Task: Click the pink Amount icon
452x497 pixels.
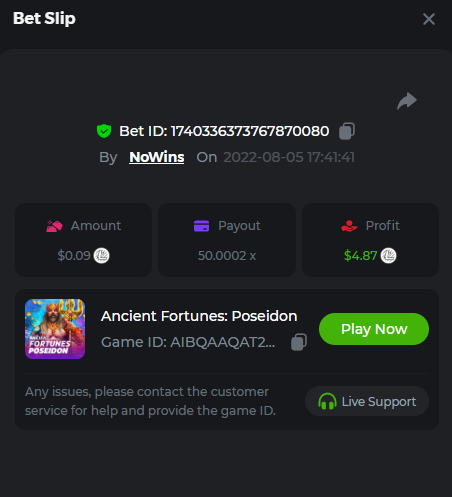Action: tap(54, 226)
